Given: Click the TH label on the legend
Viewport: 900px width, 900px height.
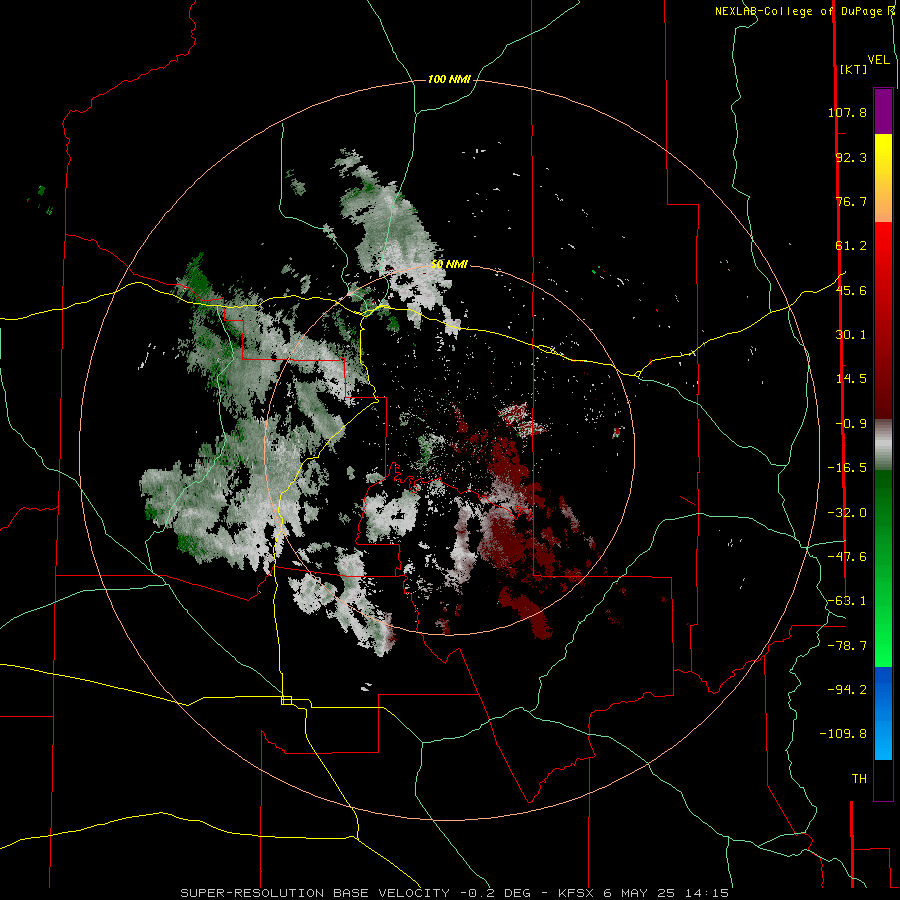Looking at the screenshot, I should [859, 779].
